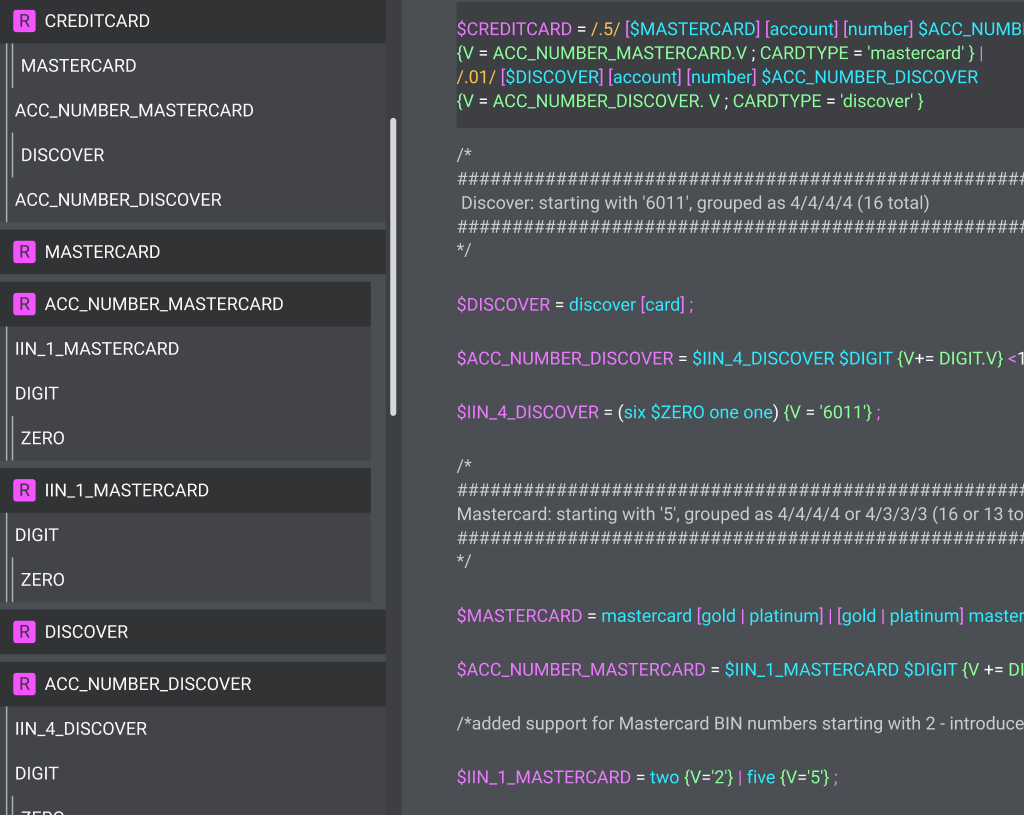The height and width of the screenshot is (815, 1024).
Task: Select the CREDITCARD rule title in the sidebar
Action: point(97,21)
